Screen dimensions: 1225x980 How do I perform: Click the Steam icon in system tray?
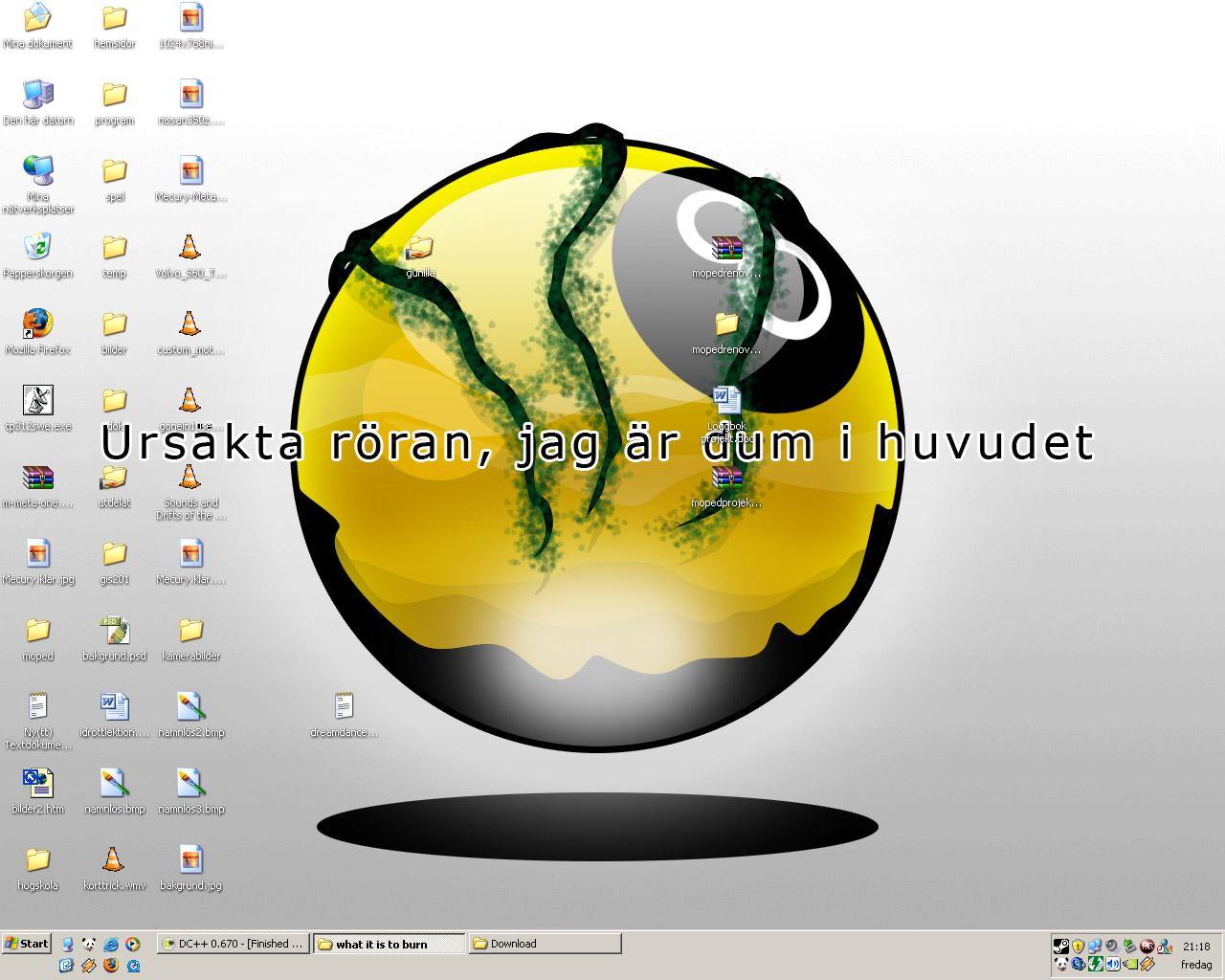1061,947
